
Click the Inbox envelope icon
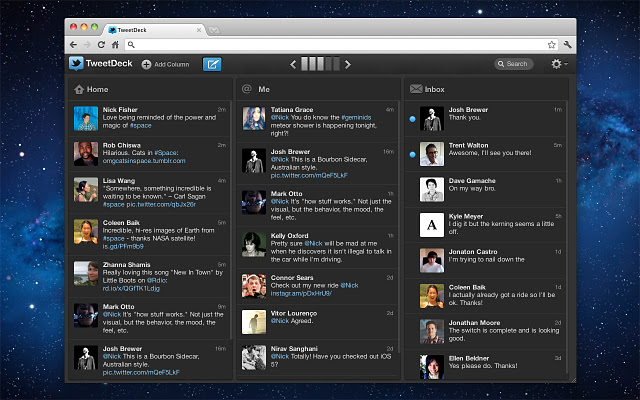tap(415, 89)
